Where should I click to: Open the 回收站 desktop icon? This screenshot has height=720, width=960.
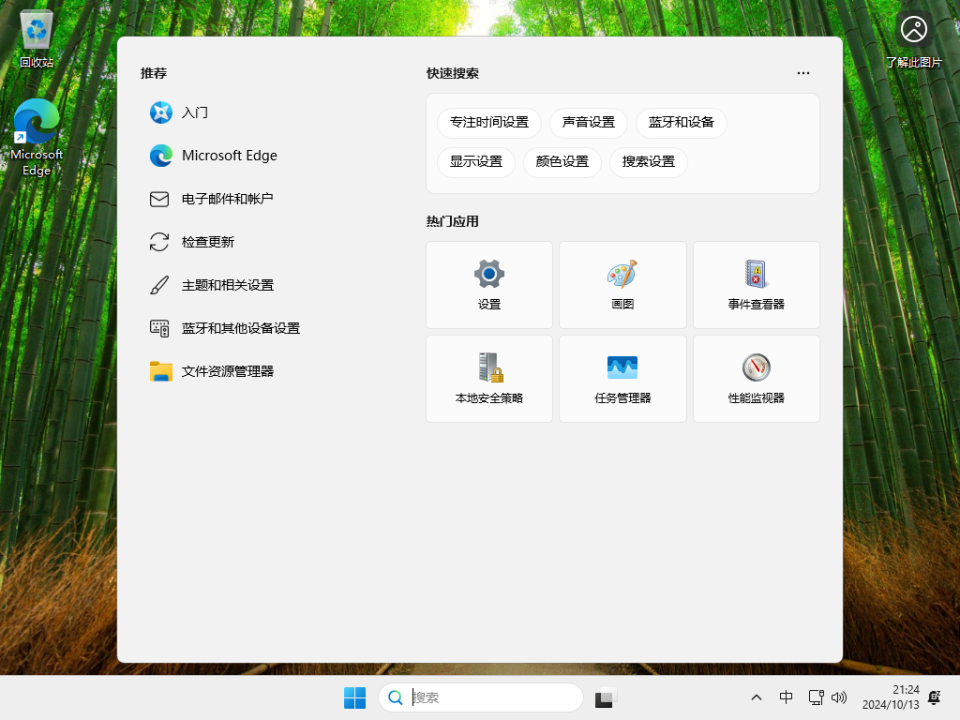tap(34, 32)
